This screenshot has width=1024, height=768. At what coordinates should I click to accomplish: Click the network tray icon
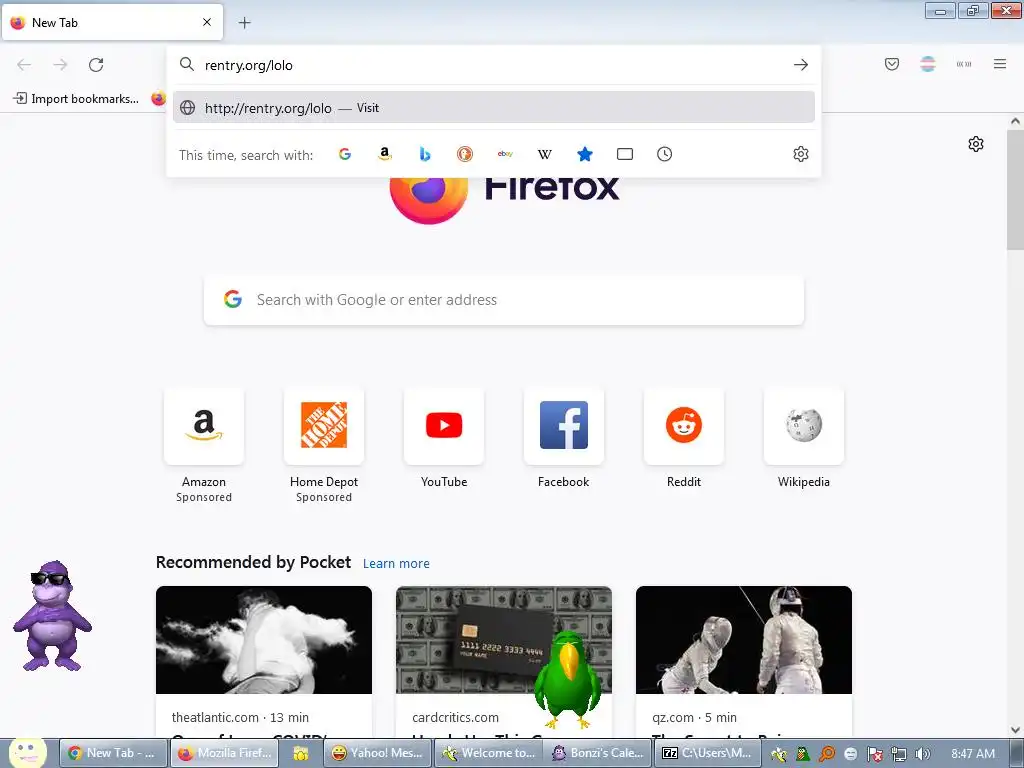coord(899,754)
